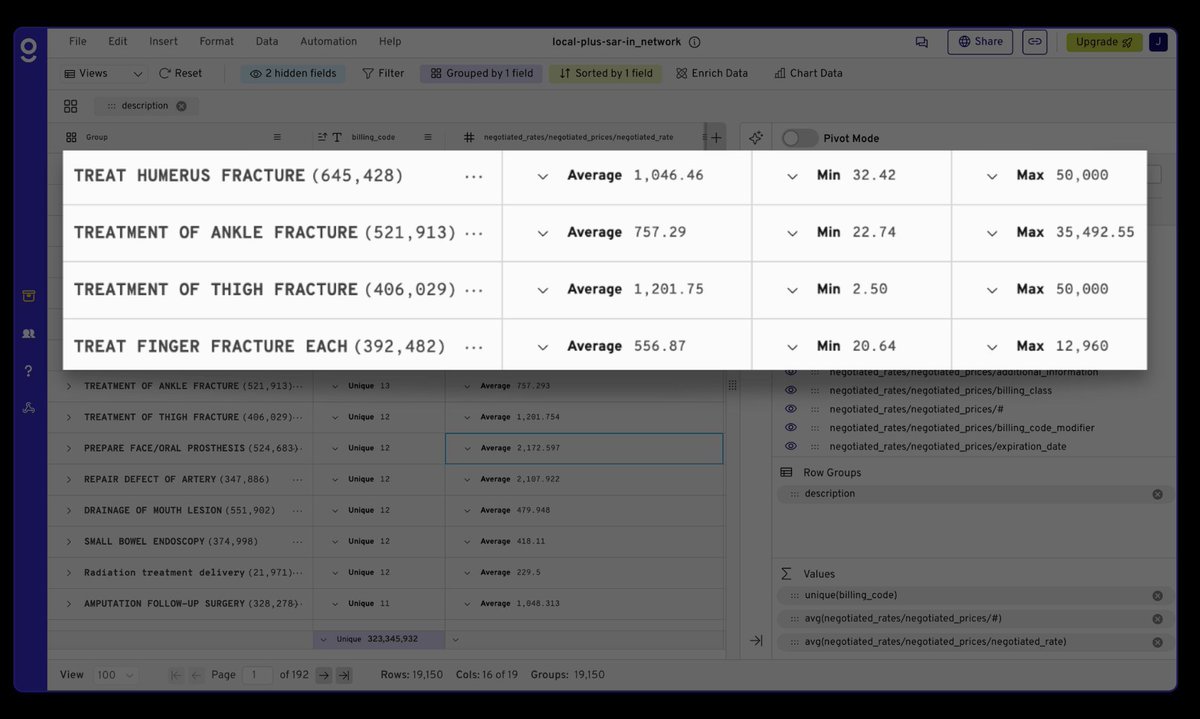Click Chart Data
1200x719 pixels.
tap(808, 73)
